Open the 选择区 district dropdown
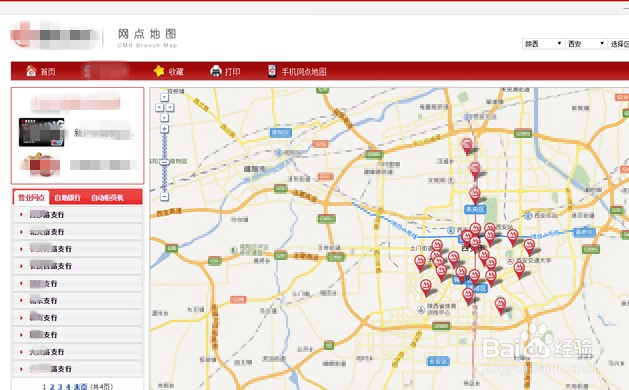 pyautogui.click(x=619, y=44)
